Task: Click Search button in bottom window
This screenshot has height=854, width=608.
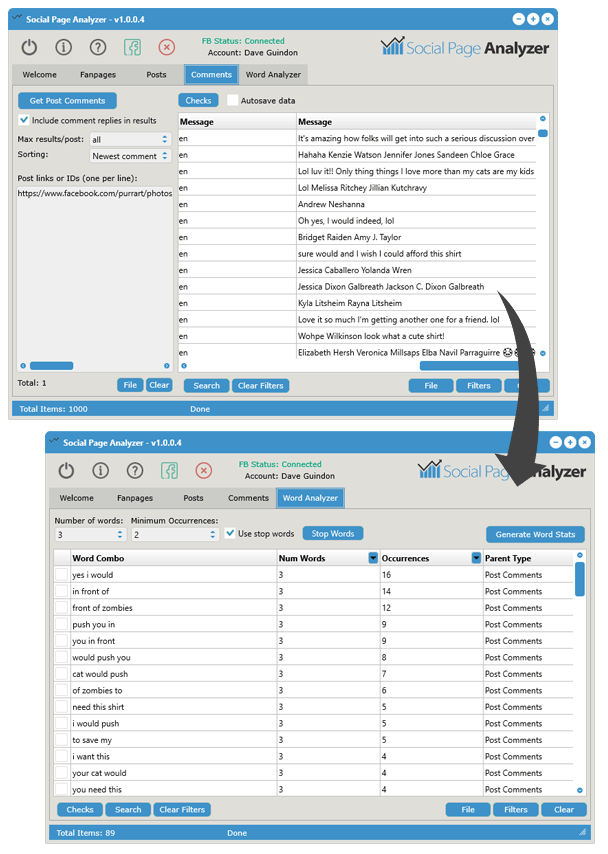Action: pyautogui.click(x=128, y=809)
